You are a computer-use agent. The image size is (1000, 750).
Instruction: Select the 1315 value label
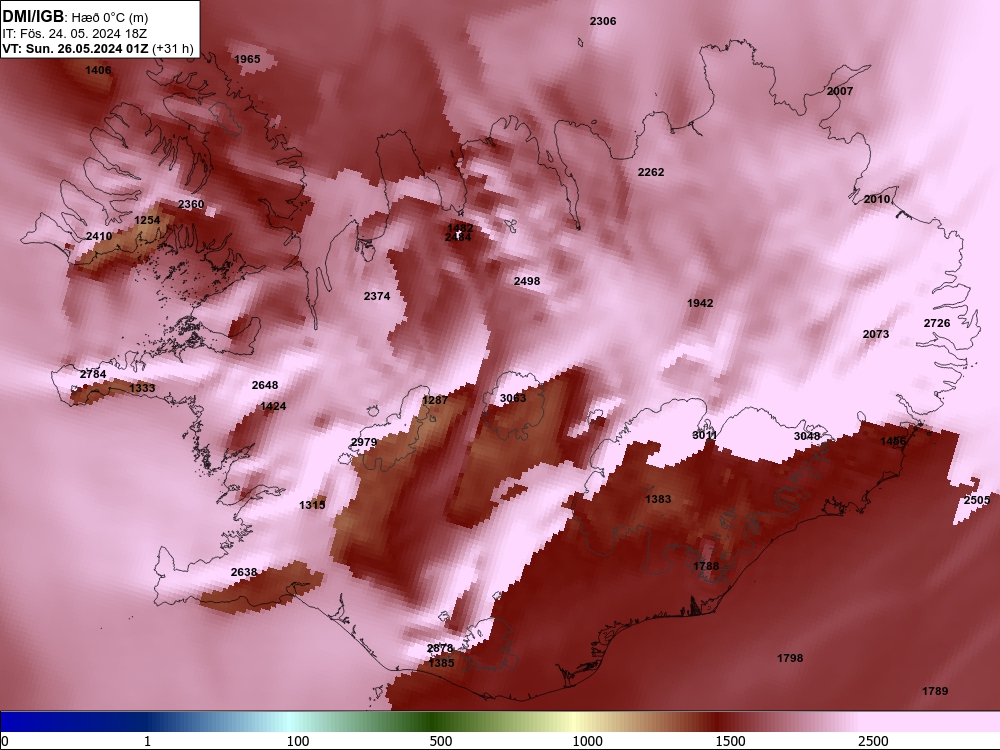click(x=312, y=505)
